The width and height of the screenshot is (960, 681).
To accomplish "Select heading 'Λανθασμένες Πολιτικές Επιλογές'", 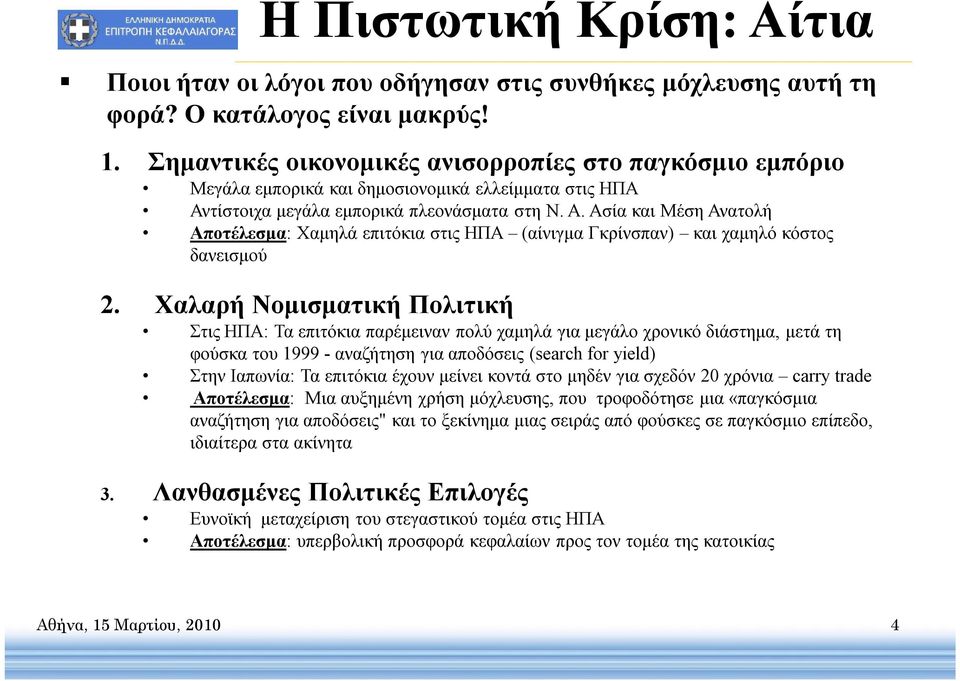I will [x=340, y=492].
